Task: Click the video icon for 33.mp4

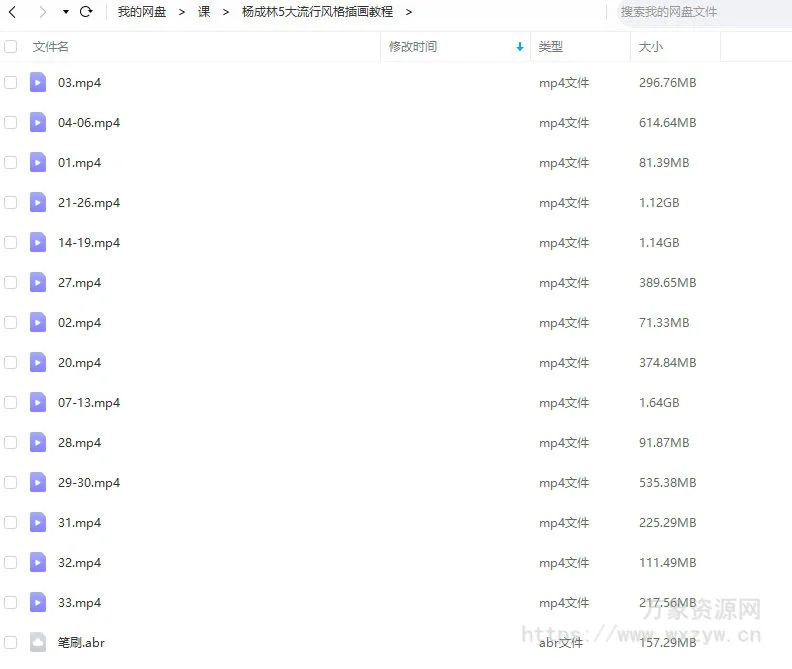Action: (x=38, y=603)
